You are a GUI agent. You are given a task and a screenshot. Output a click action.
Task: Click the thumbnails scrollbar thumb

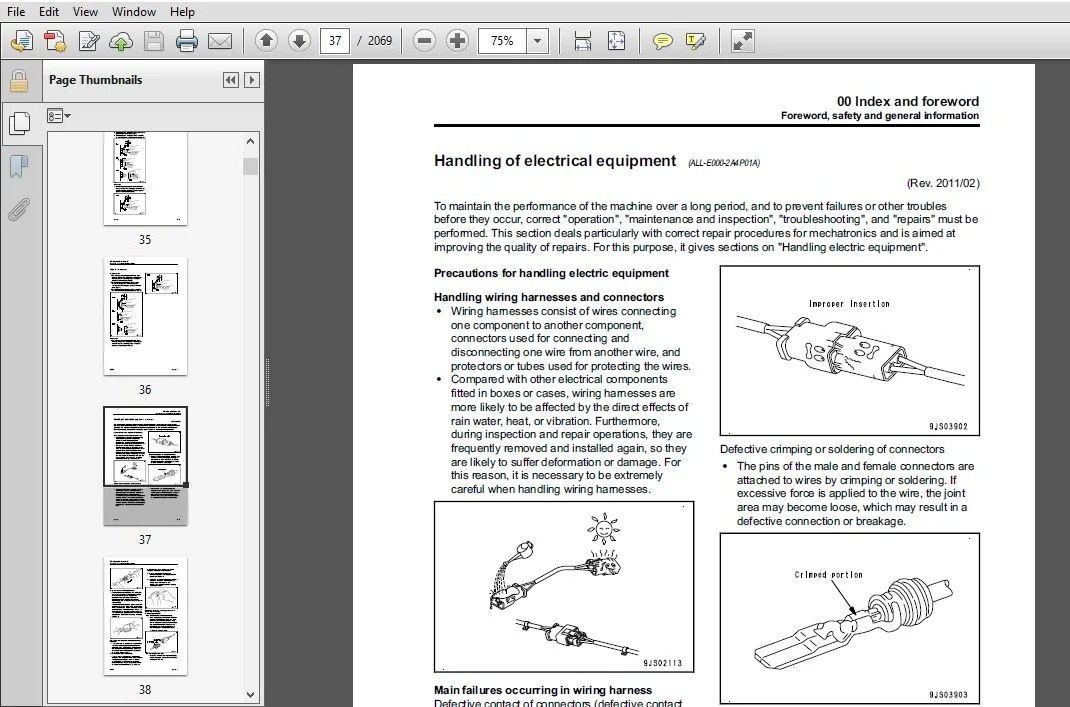[250, 167]
